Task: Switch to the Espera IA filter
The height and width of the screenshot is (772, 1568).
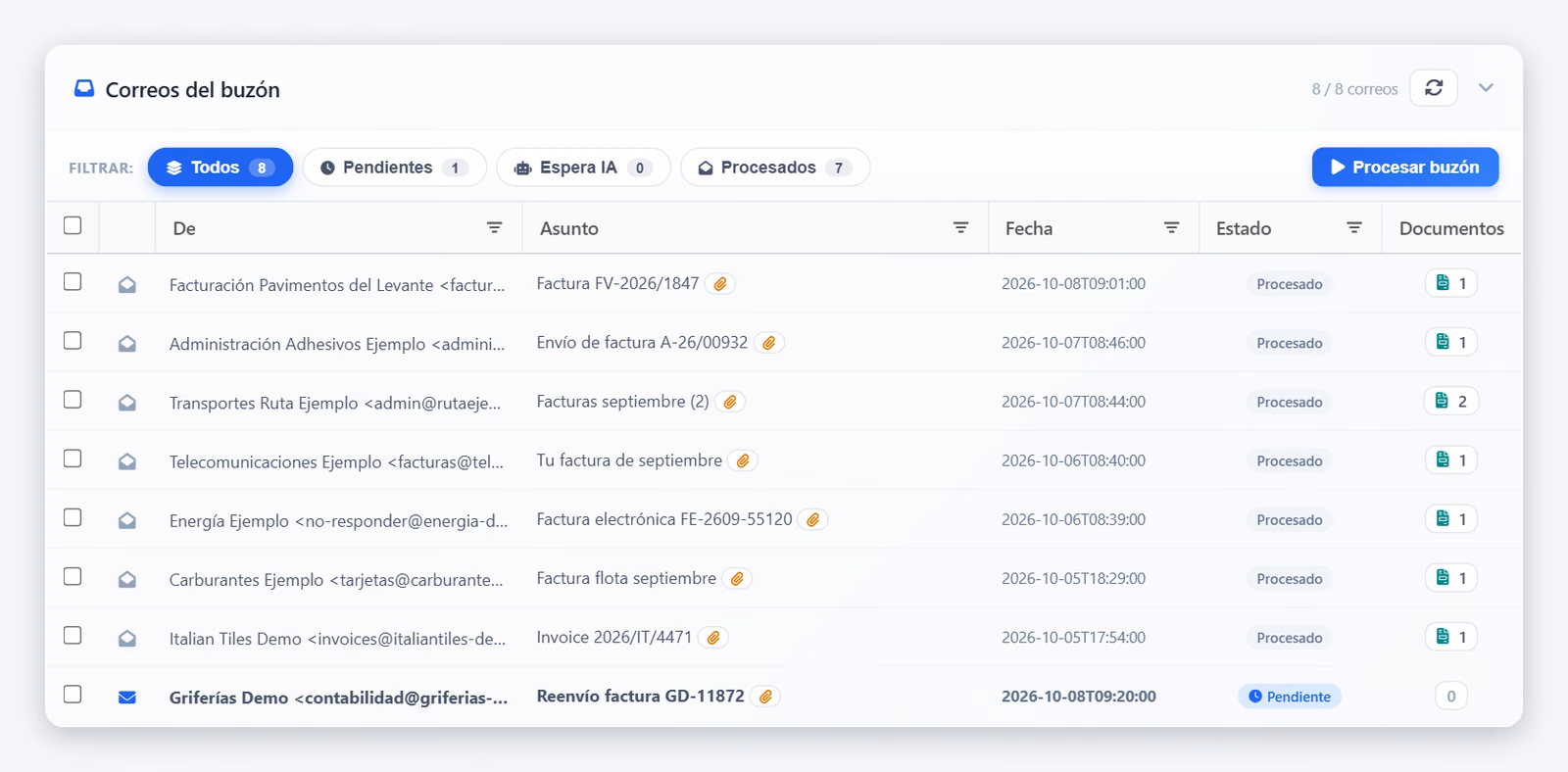Action: click(x=583, y=168)
